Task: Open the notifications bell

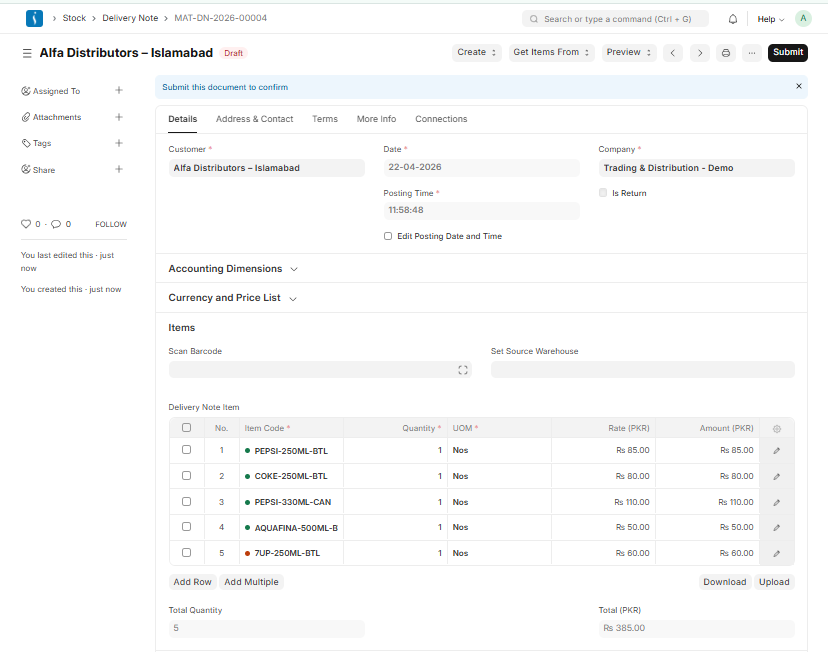Action: pos(732,18)
